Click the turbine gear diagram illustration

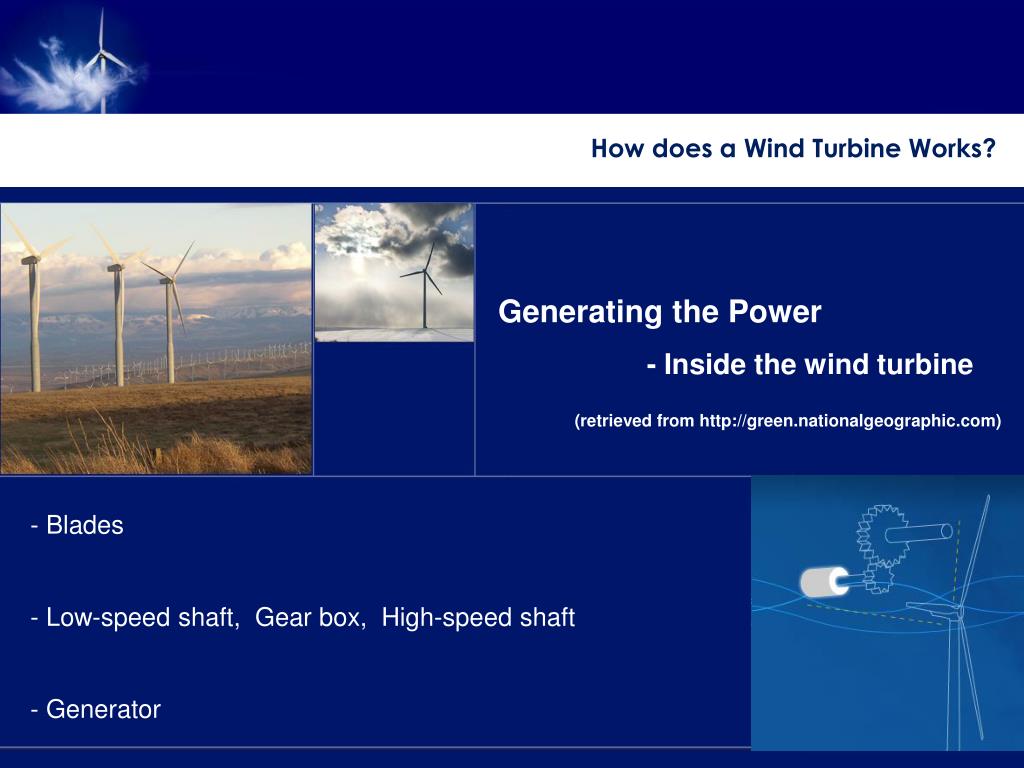pyautogui.click(x=888, y=613)
